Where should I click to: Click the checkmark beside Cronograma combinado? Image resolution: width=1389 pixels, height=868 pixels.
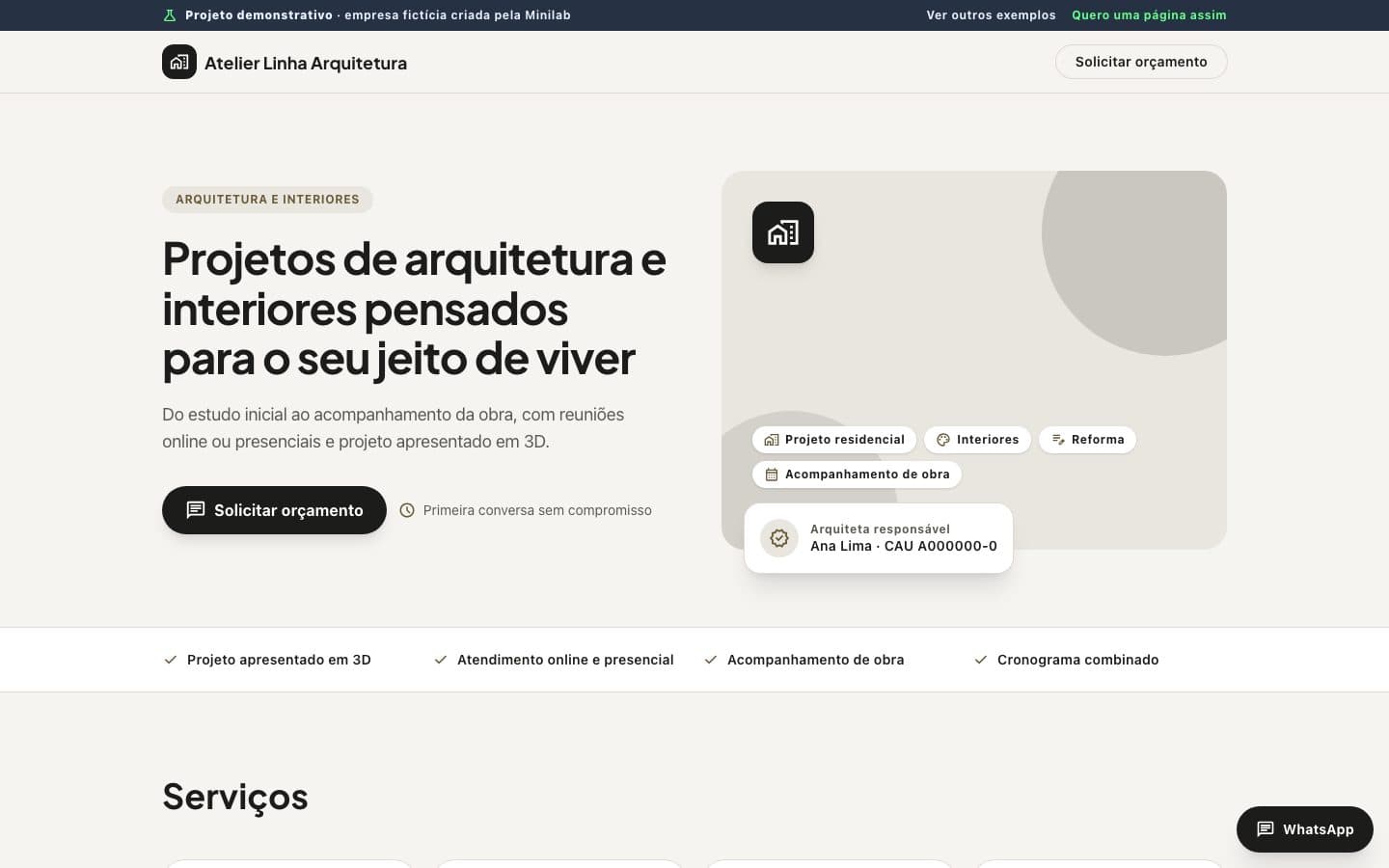(981, 660)
